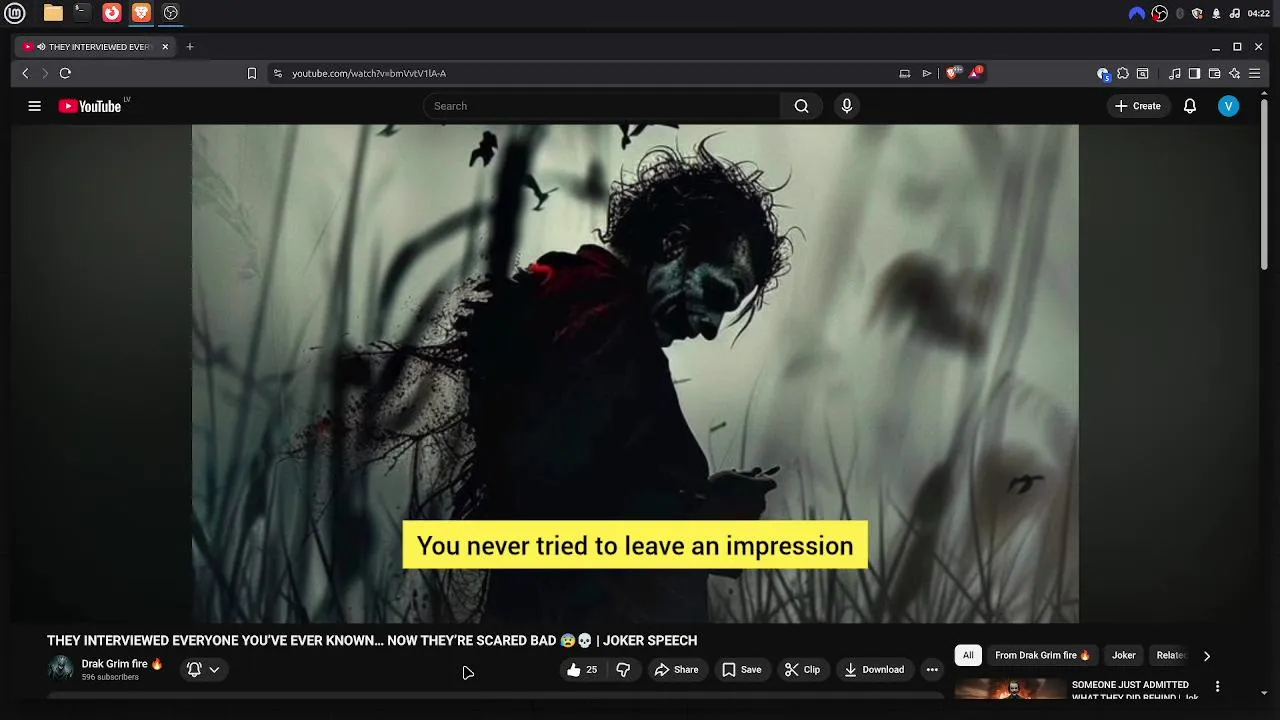
Task: Open Brave Leo AI assistant
Action: 1234,73
